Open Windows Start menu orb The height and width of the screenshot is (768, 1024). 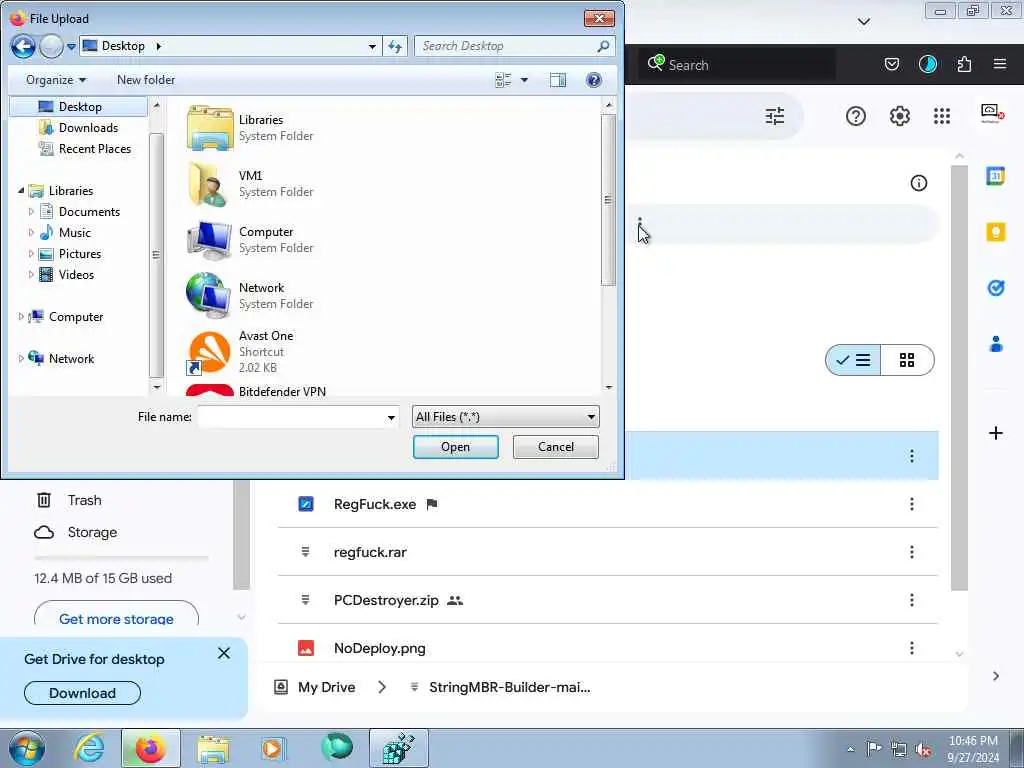click(x=27, y=748)
